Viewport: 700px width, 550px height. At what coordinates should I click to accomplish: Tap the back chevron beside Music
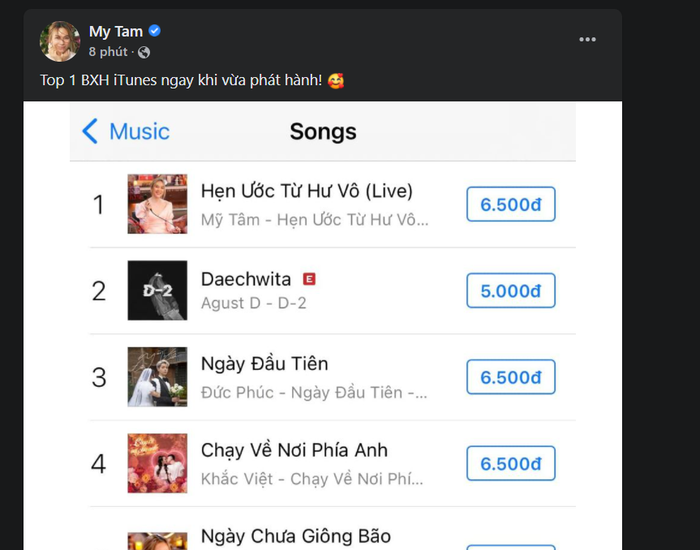coord(90,131)
